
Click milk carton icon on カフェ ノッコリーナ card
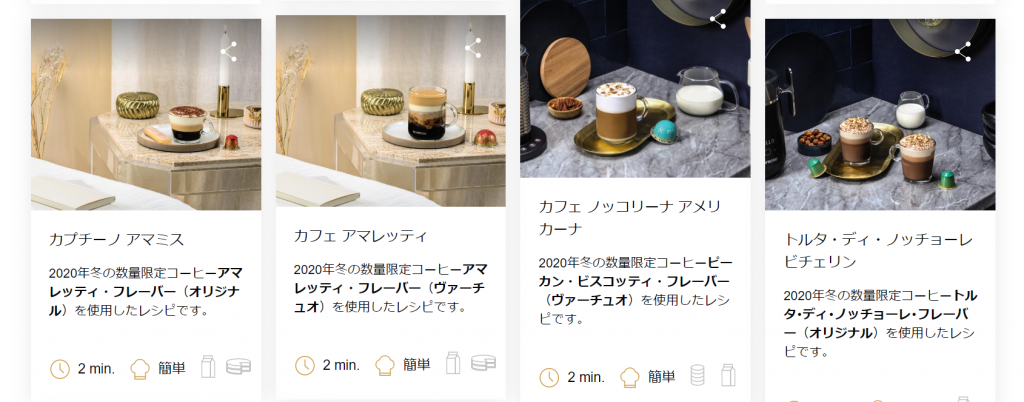[728, 375]
